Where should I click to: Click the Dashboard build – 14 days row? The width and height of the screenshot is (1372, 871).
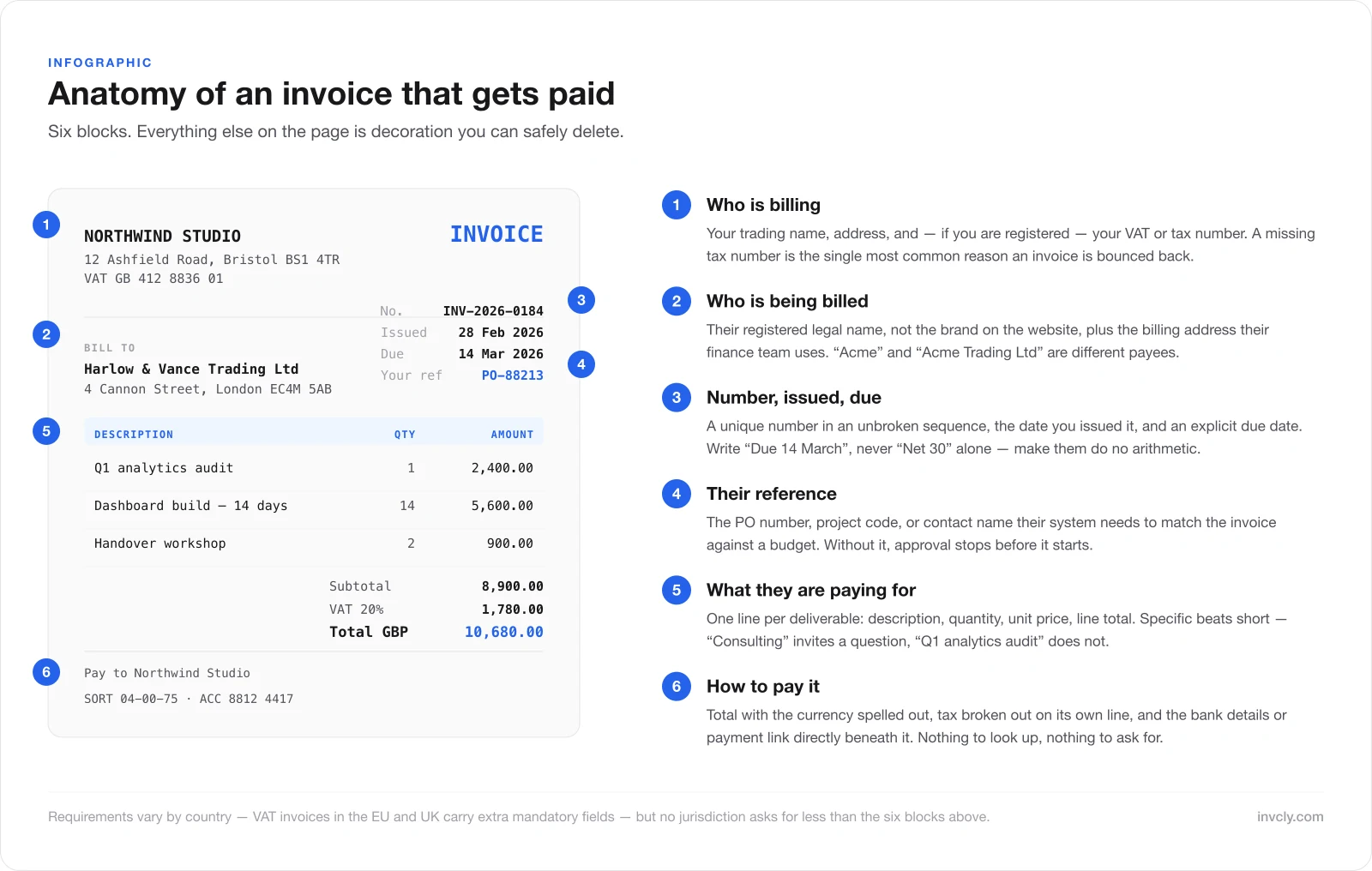click(x=314, y=506)
